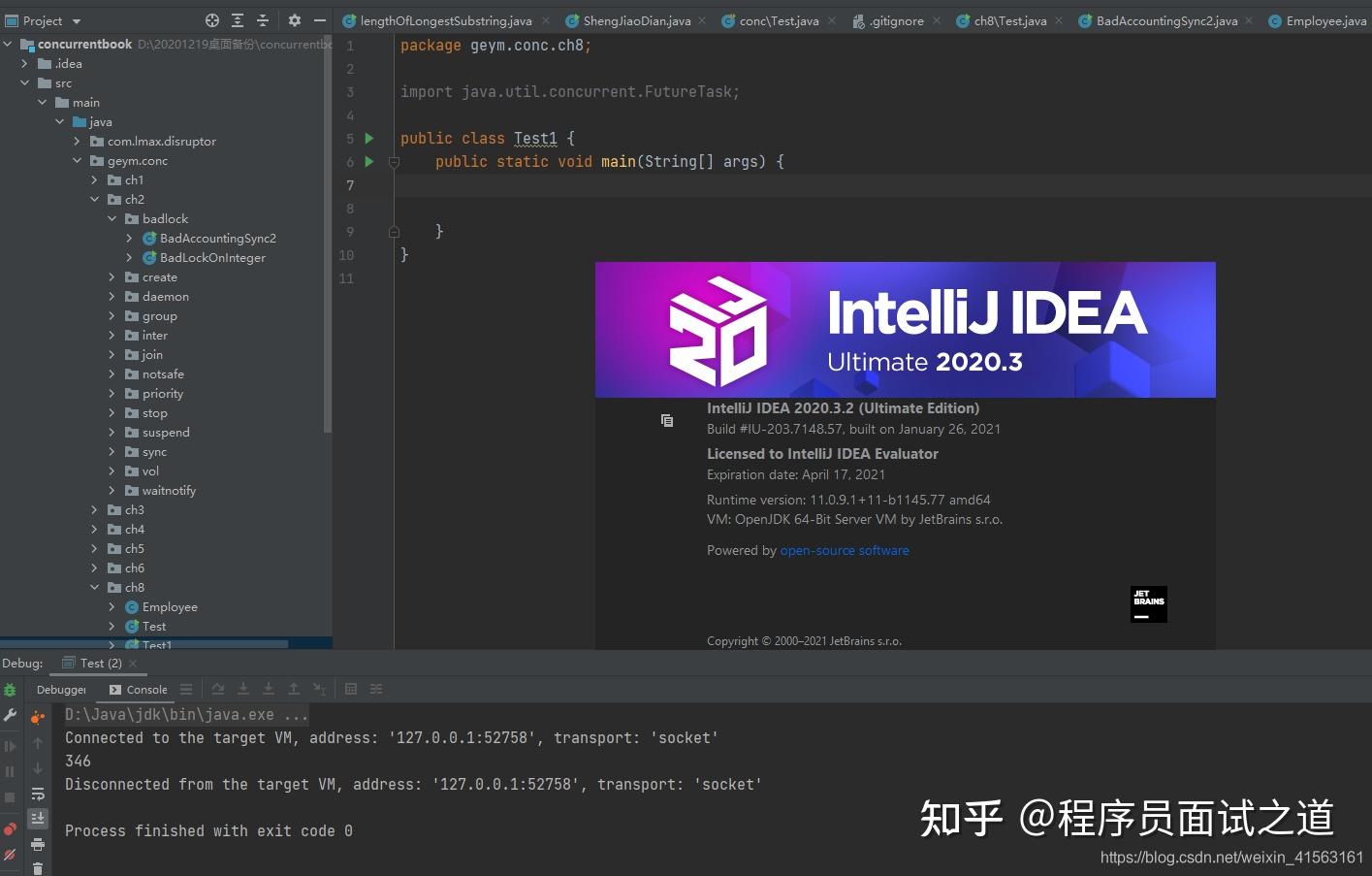Select BadLockOnInteger class in tree
The image size is (1372, 876).
[x=212, y=258]
